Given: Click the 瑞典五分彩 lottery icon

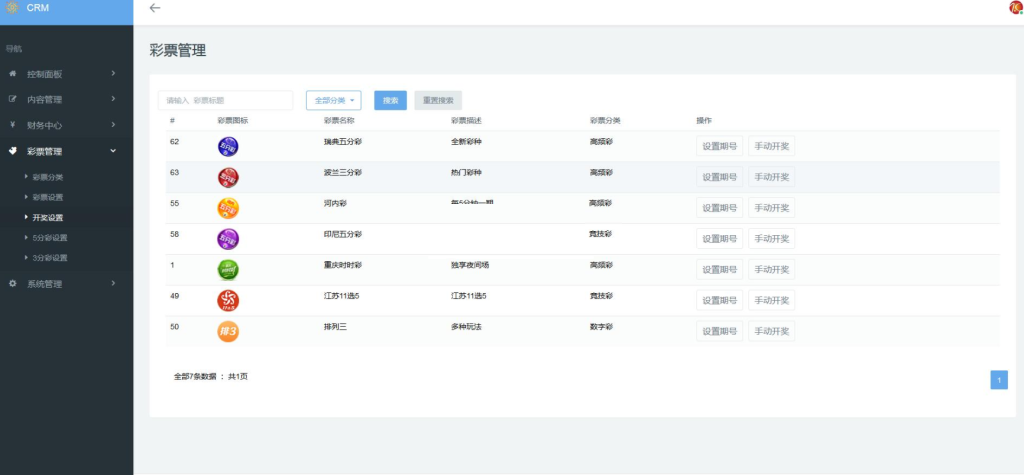Looking at the screenshot, I should [x=228, y=147].
